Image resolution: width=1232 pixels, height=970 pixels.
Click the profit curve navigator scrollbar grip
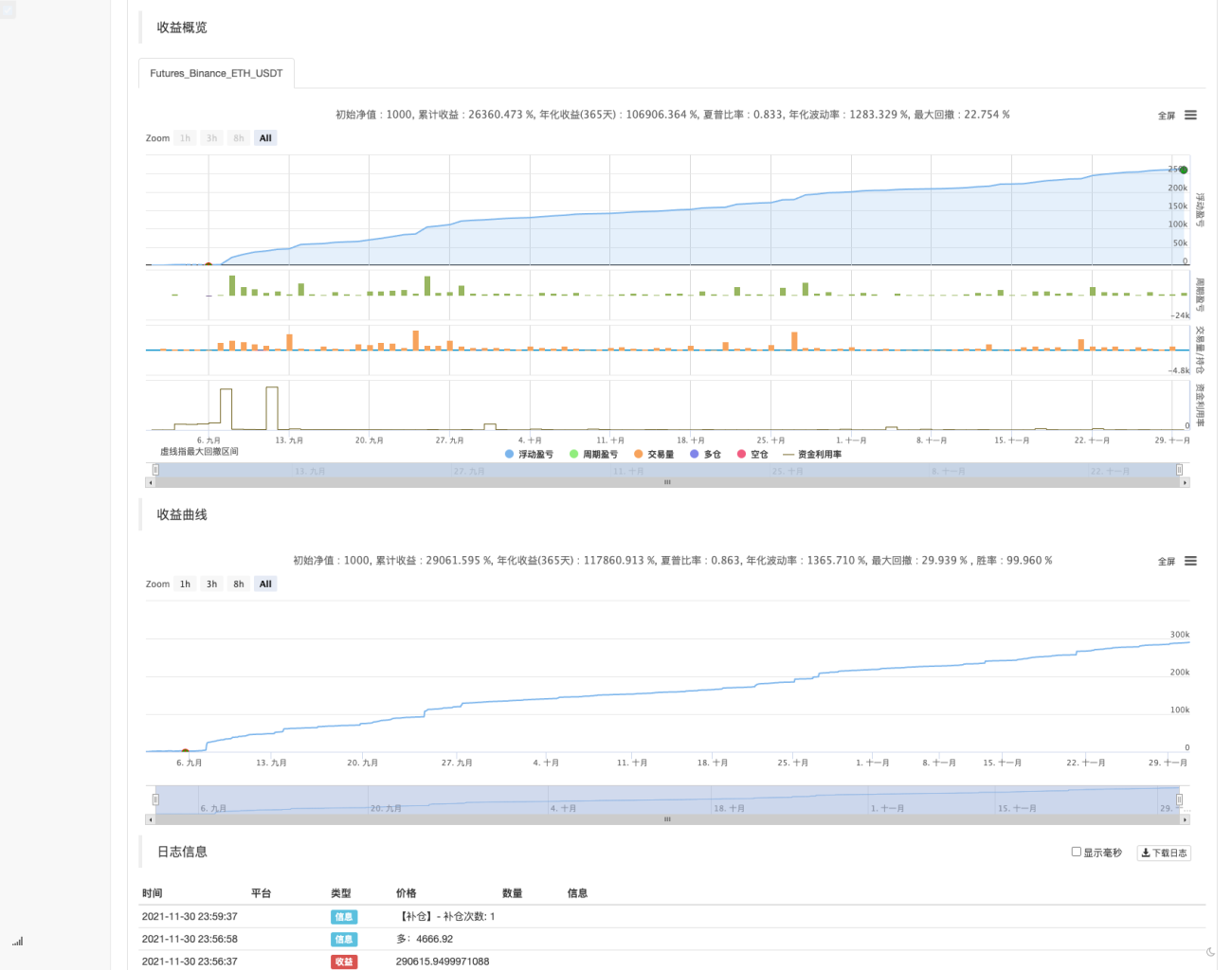tap(667, 818)
